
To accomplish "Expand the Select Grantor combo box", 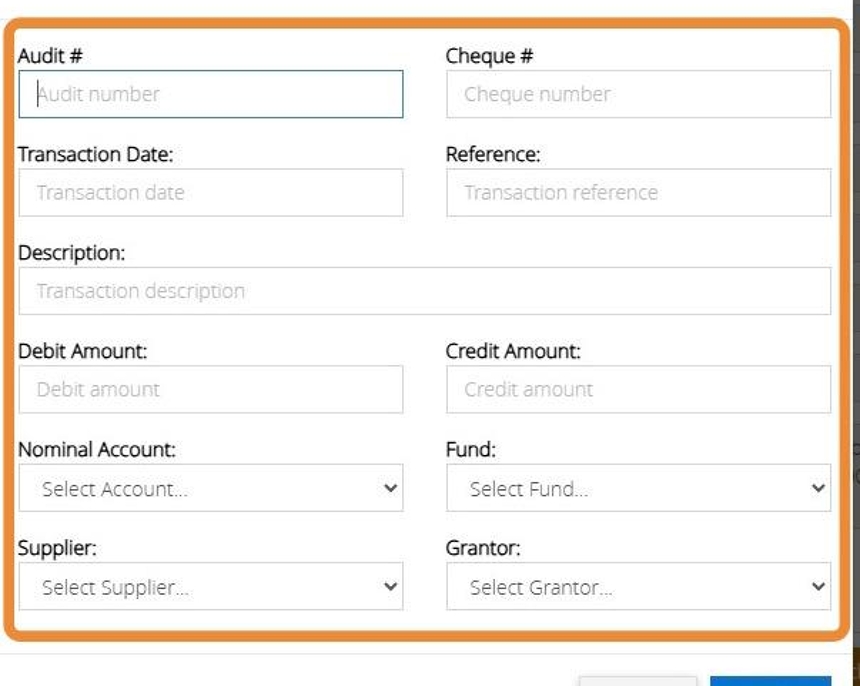I will click(638, 587).
